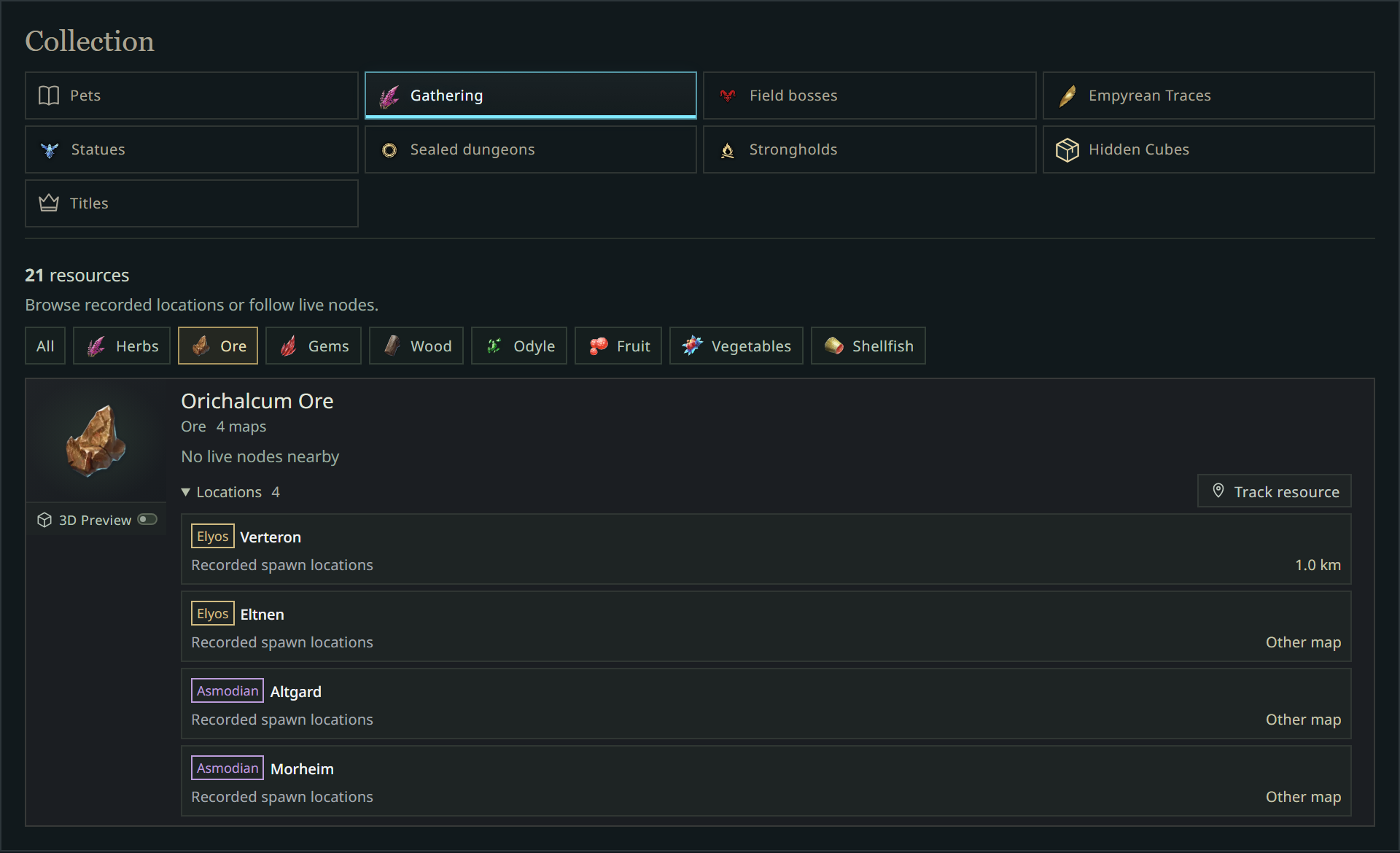Click the Empyrean Traces feather icon
The width and height of the screenshot is (1400, 853).
pyautogui.click(x=1067, y=96)
